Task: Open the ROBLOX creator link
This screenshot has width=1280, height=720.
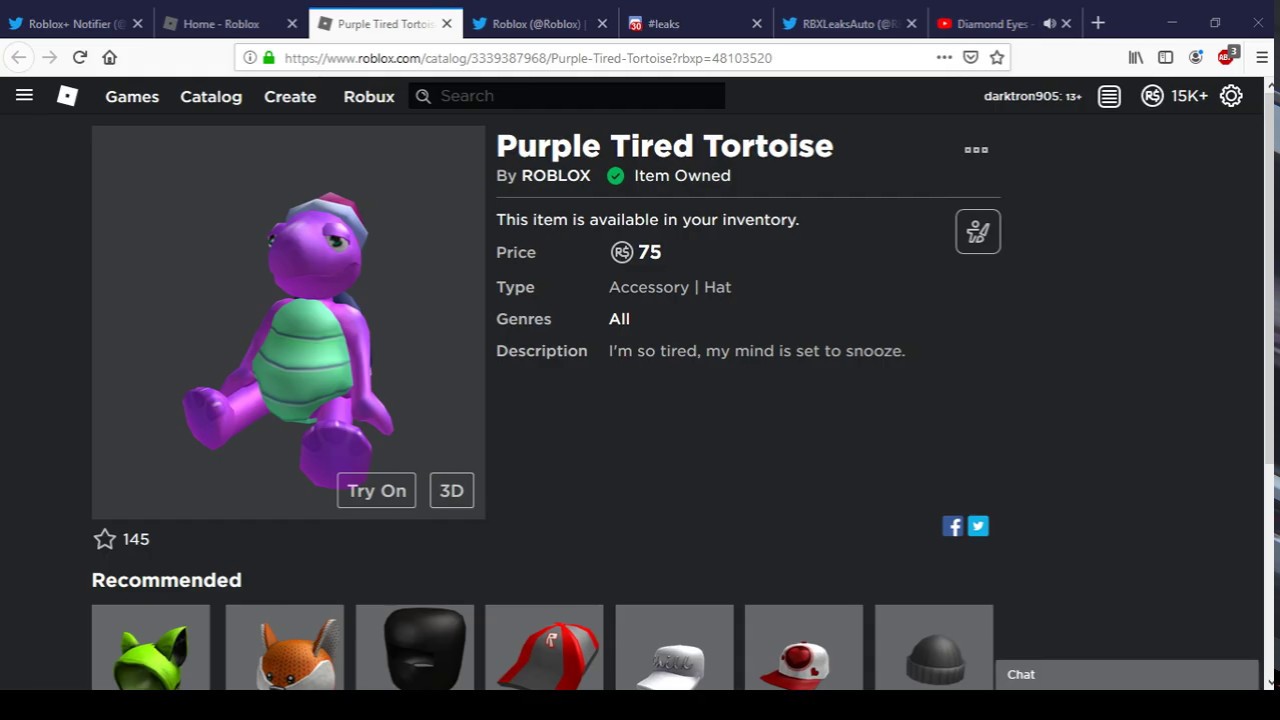Action: (556, 176)
